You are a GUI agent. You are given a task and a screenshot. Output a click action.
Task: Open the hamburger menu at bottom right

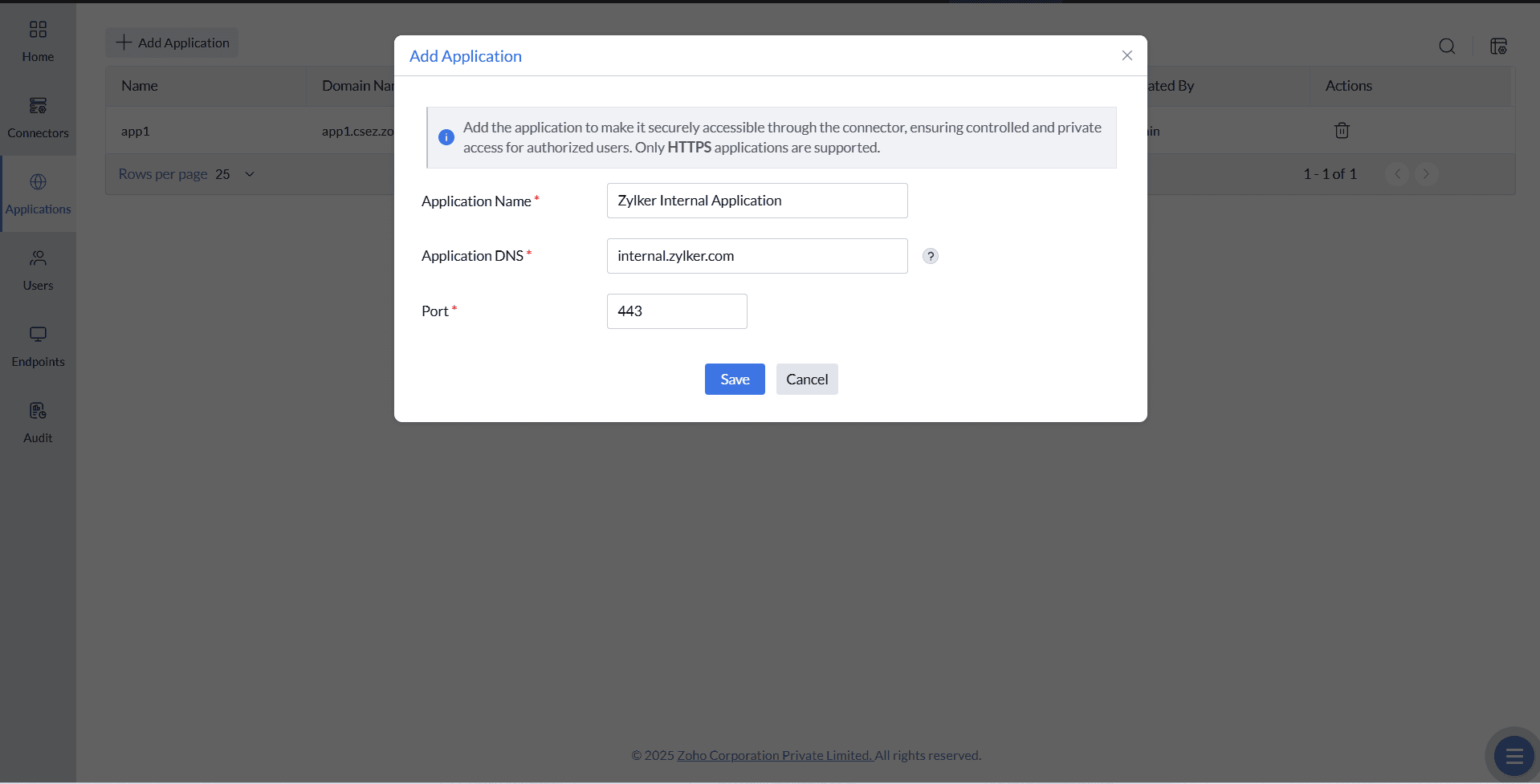click(1514, 755)
